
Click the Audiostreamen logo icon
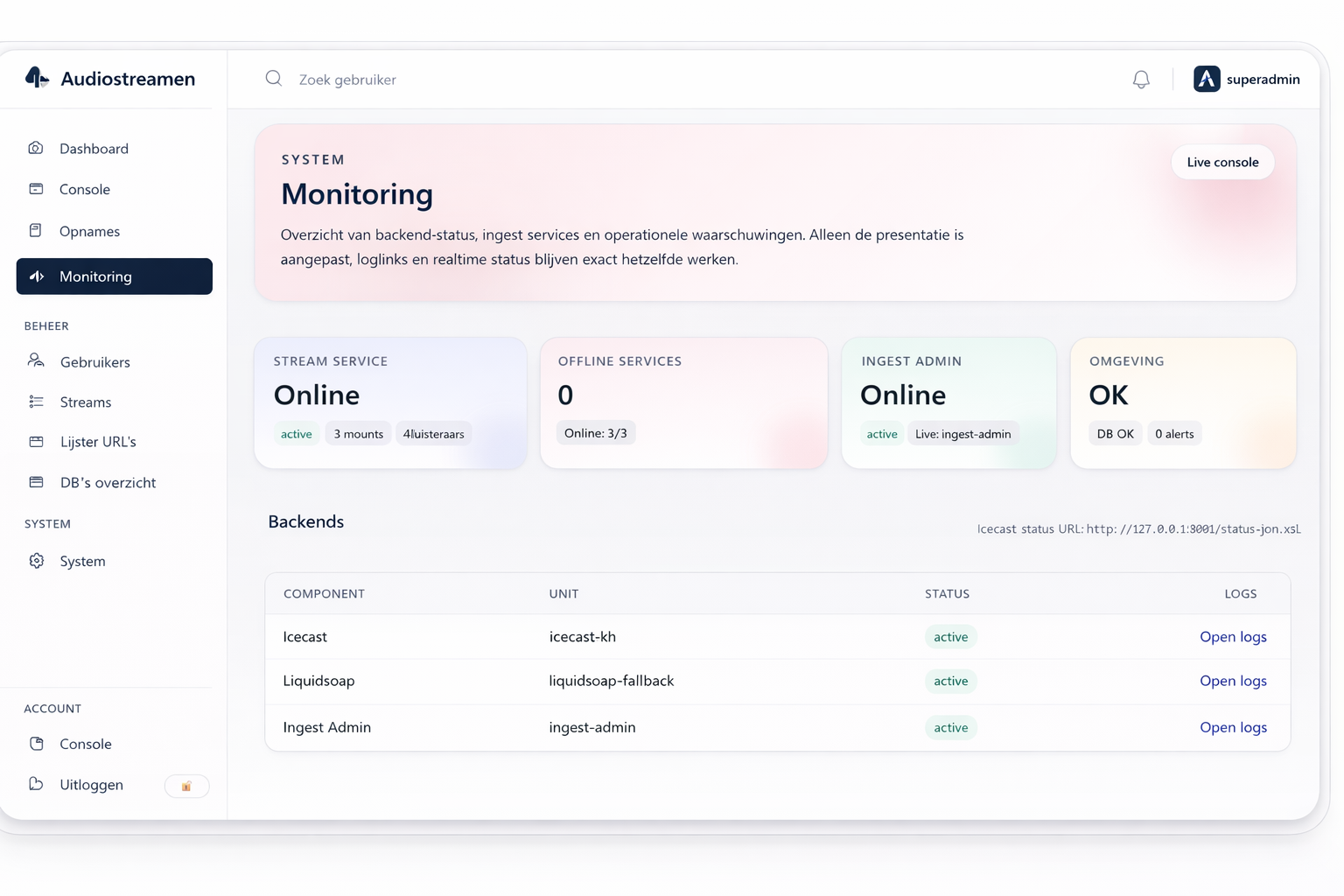pos(36,79)
